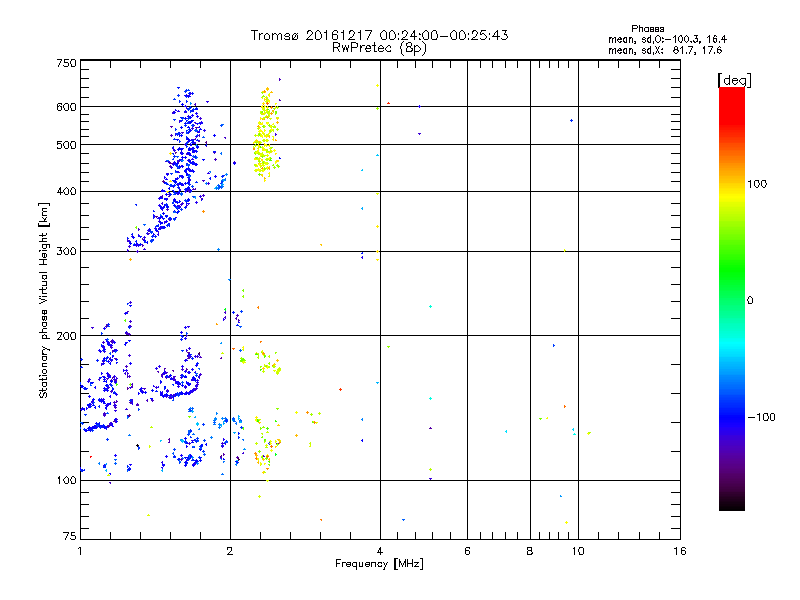The height and width of the screenshot is (600, 800).
Task: Click the x-axis tick label '6'
Action: [x=467, y=551]
